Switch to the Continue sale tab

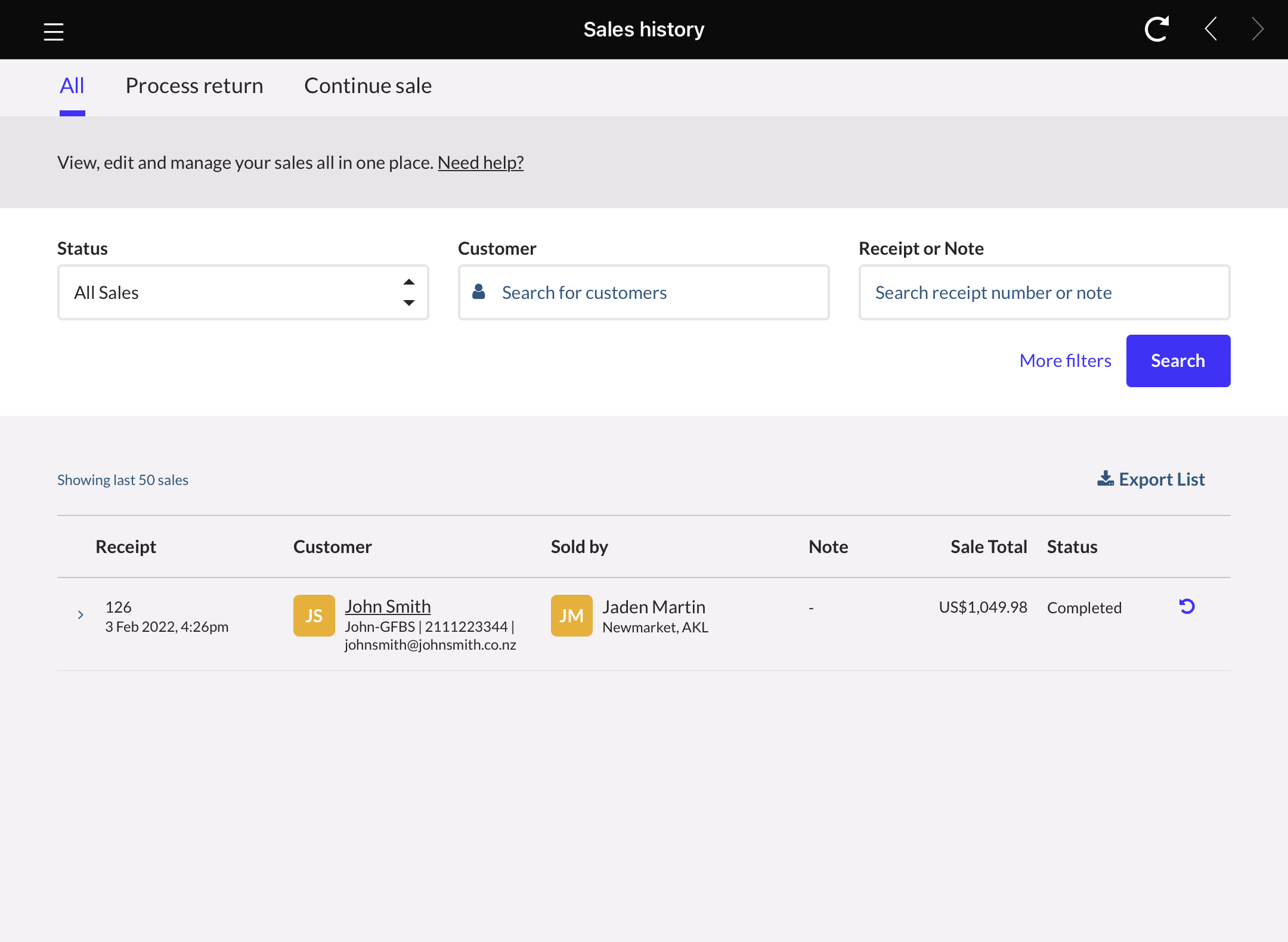tap(368, 86)
